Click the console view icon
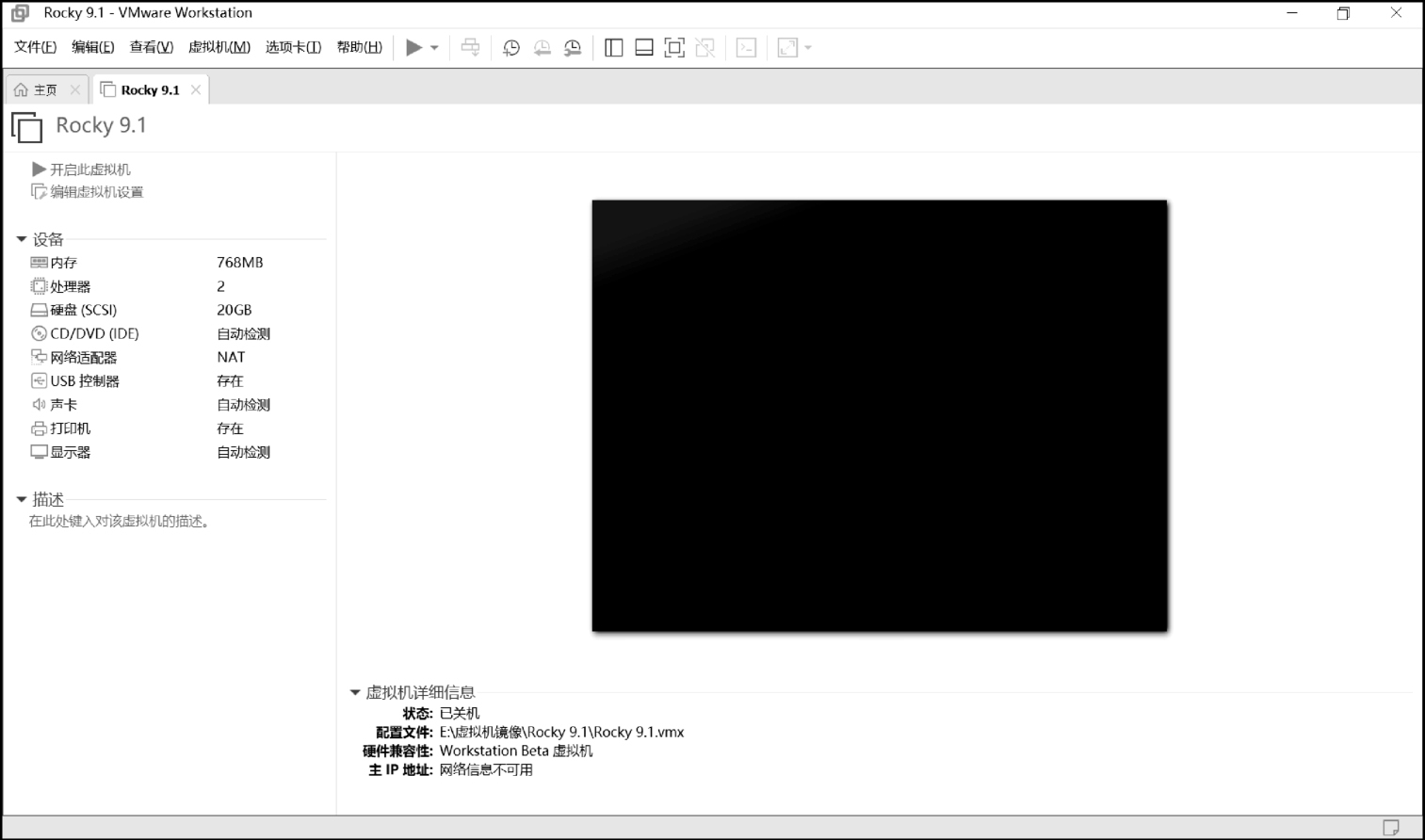The height and width of the screenshot is (840, 1425). click(746, 48)
